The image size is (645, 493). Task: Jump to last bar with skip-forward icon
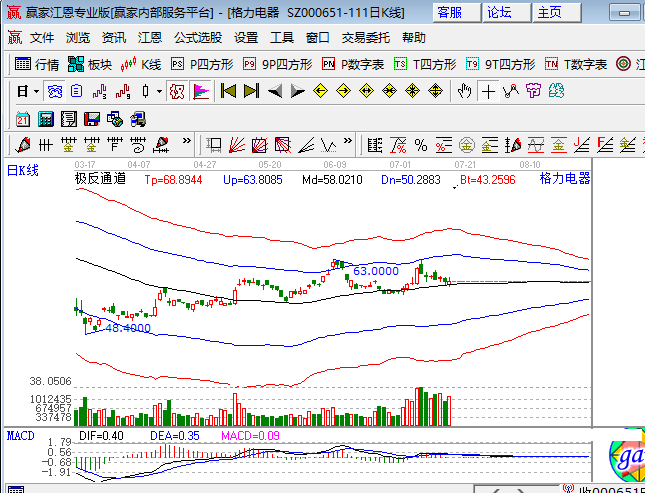click(x=251, y=91)
